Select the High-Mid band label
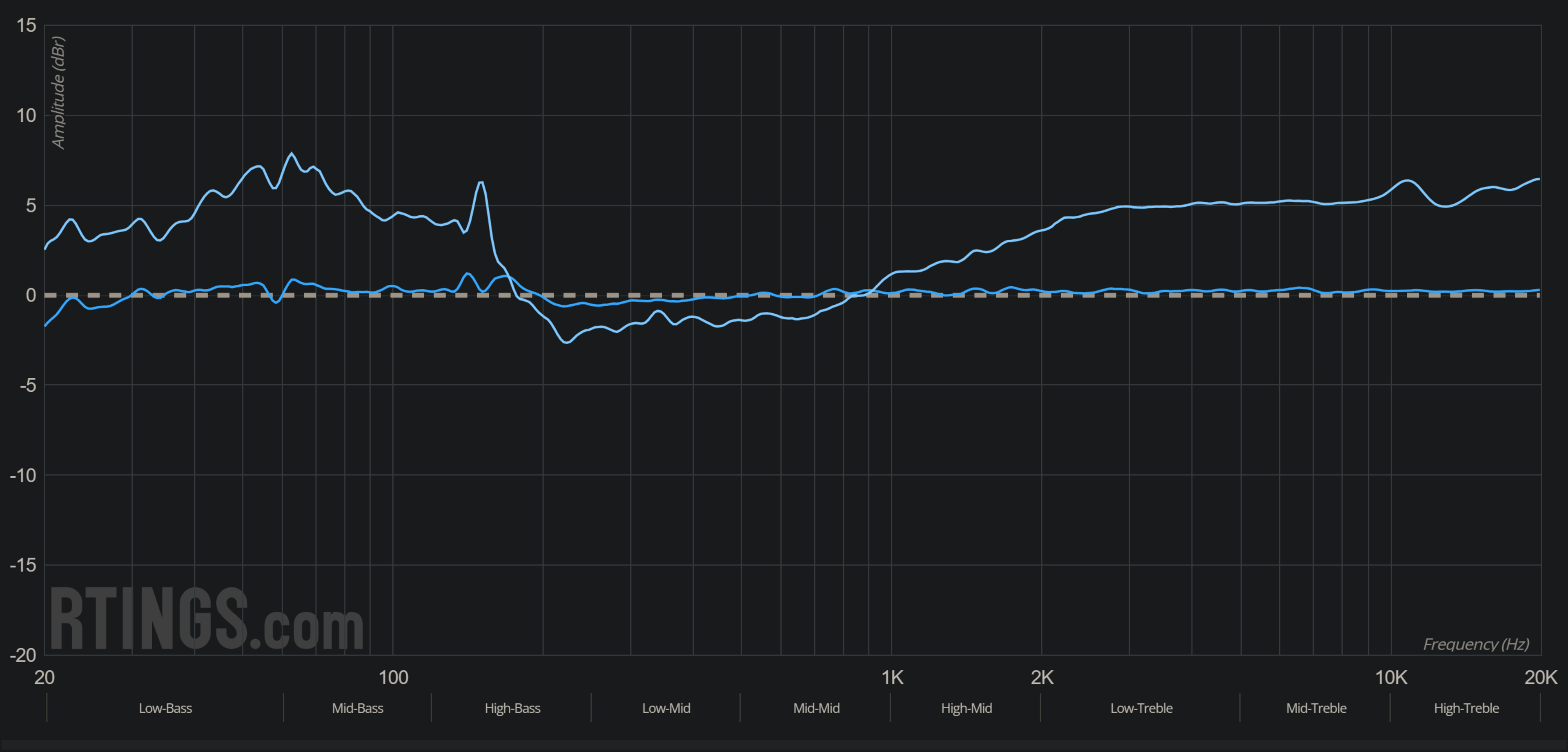The image size is (1568, 752). (x=966, y=708)
